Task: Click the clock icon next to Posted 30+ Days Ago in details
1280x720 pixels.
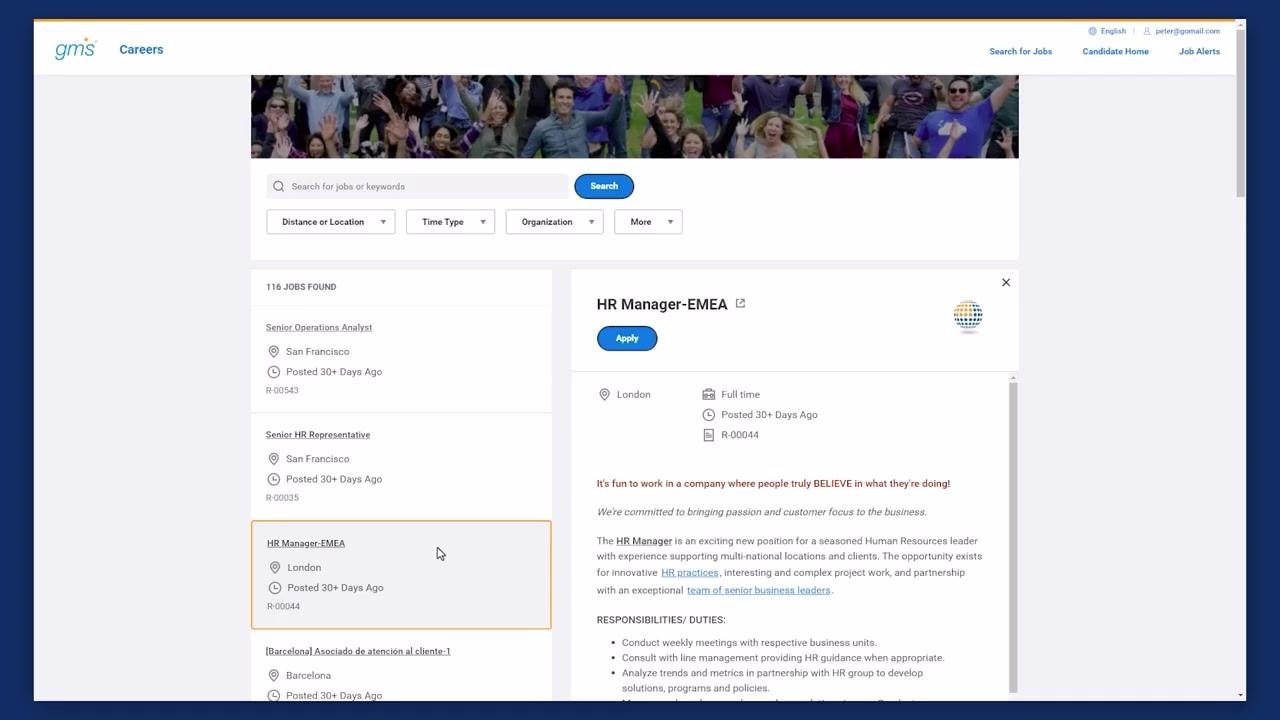Action: click(x=708, y=415)
